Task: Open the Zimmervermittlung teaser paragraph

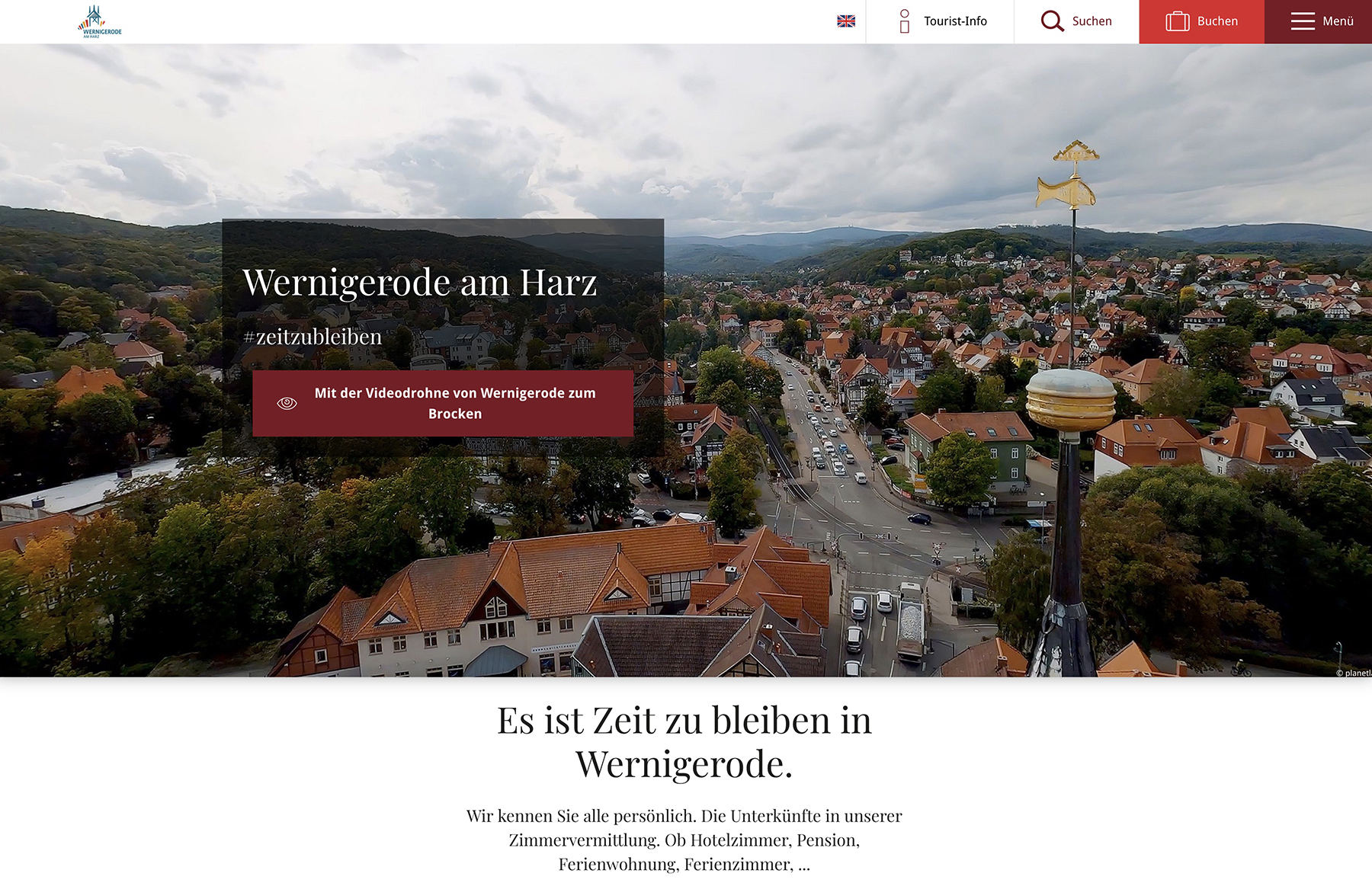Action: [x=684, y=840]
